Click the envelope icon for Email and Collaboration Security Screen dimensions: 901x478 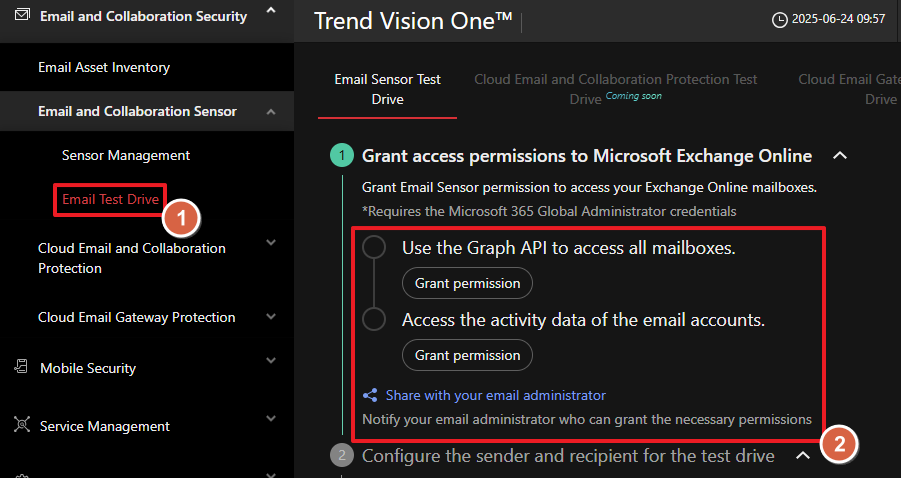22,15
